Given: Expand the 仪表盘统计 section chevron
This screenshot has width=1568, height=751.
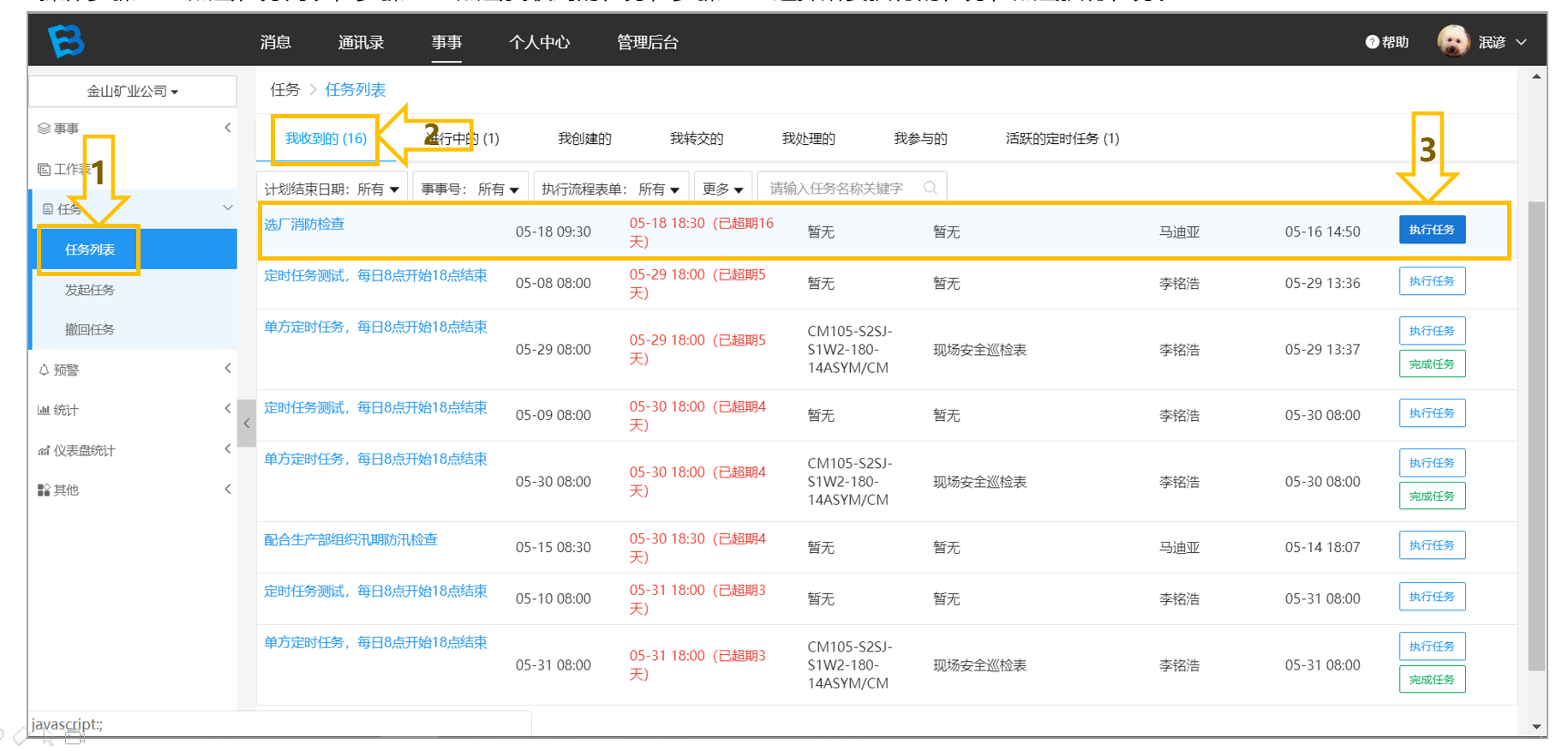Looking at the screenshot, I should pyautogui.click(x=227, y=448).
